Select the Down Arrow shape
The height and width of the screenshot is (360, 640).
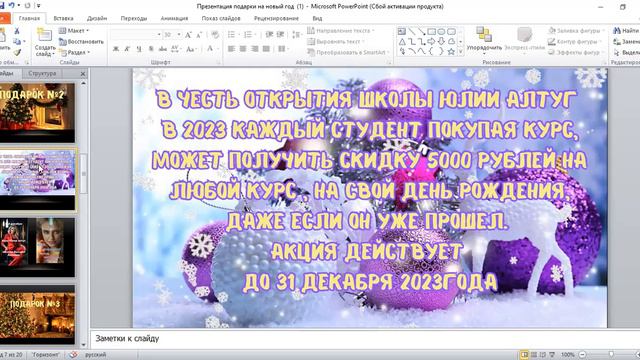point(441,42)
